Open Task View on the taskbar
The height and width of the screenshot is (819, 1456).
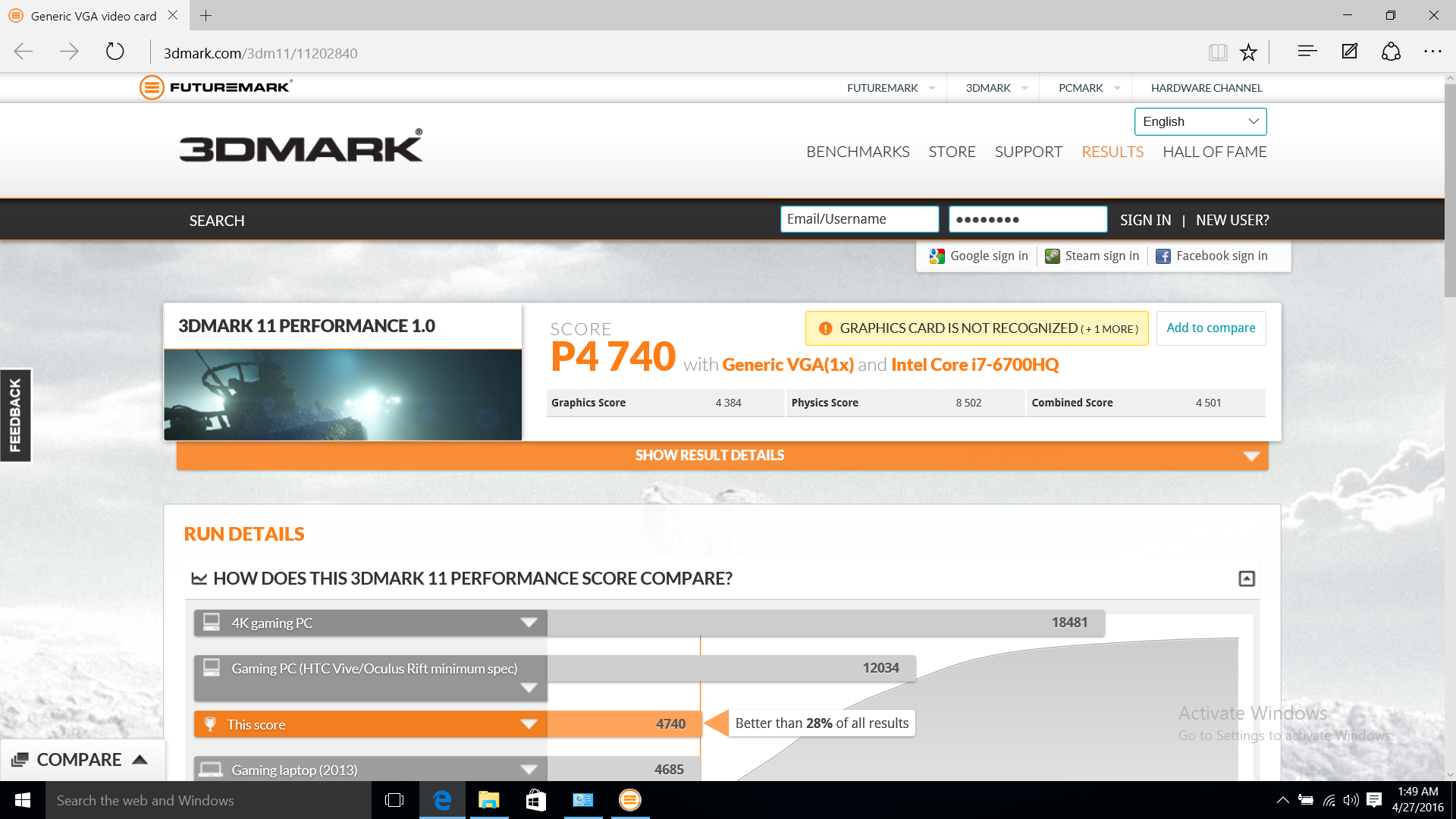[394, 800]
